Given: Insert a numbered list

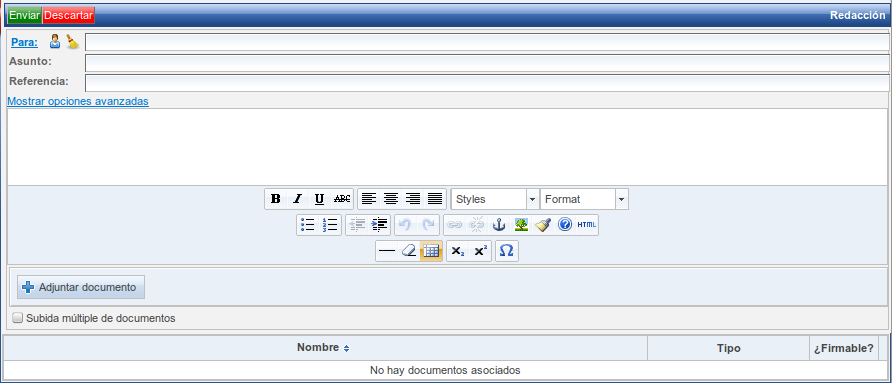Looking at the screenshot, I should coord(330,225).
